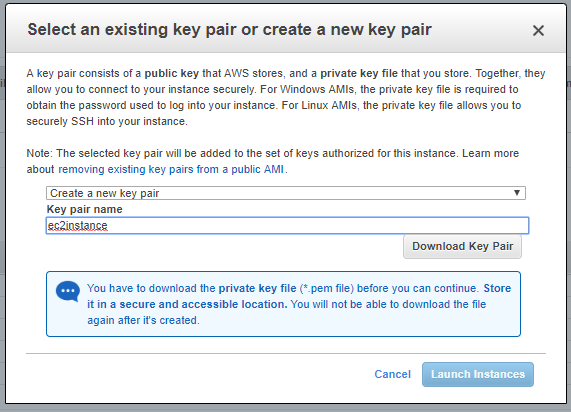571x412 pixels.
Task: Click the blue speech bubble info icon
Action: point(68,291)
